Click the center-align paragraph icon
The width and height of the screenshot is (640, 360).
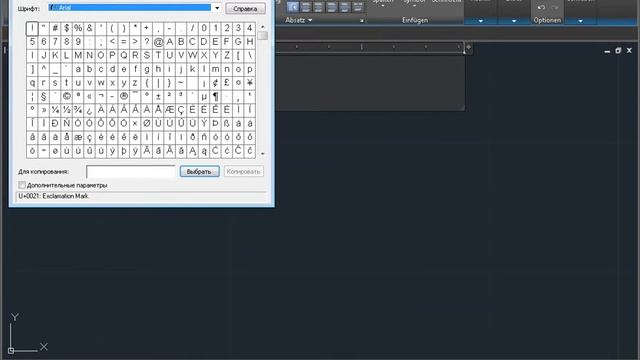[319, 7]
